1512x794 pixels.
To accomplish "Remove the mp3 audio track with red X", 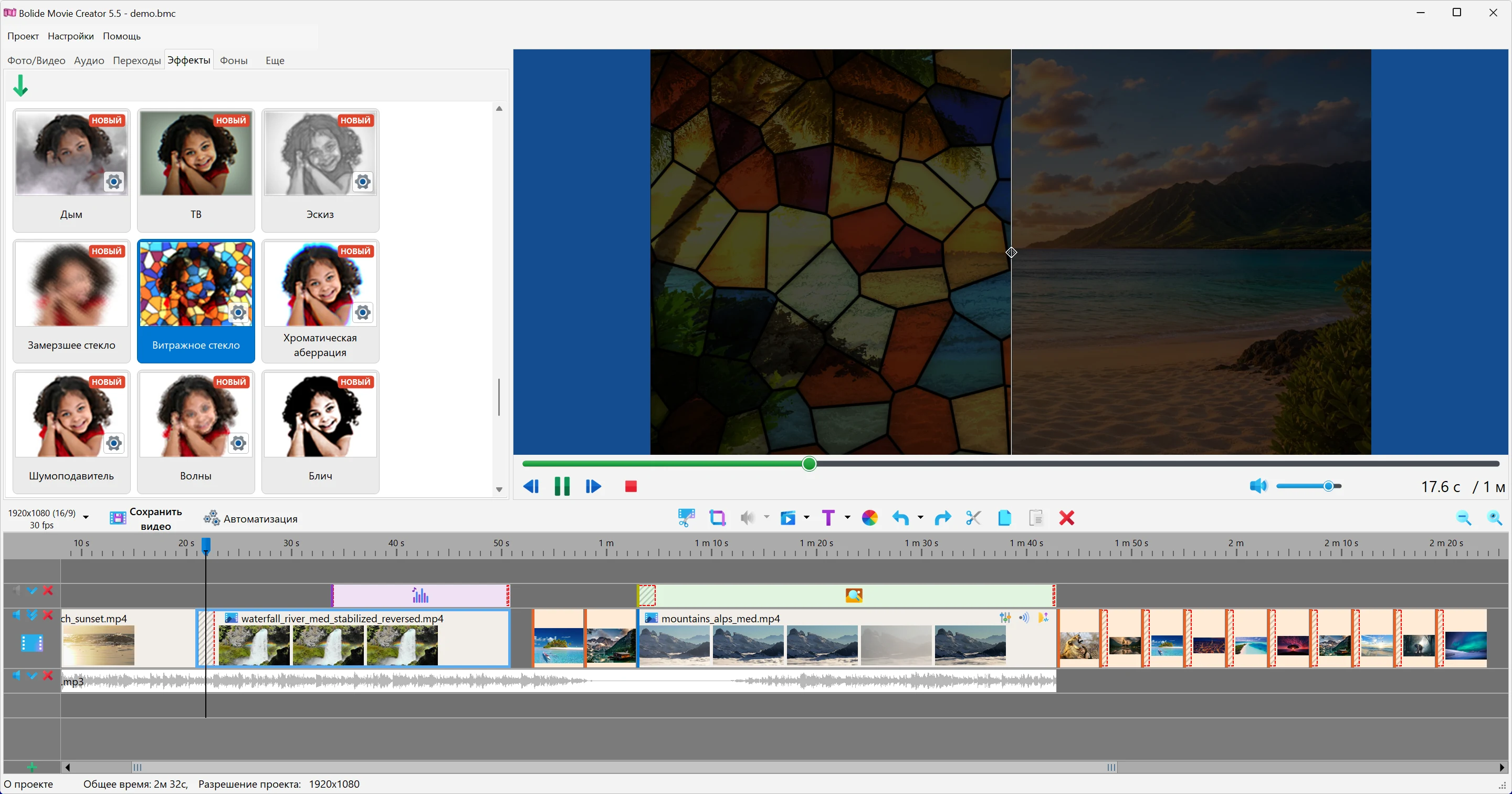I will point(48,675).
